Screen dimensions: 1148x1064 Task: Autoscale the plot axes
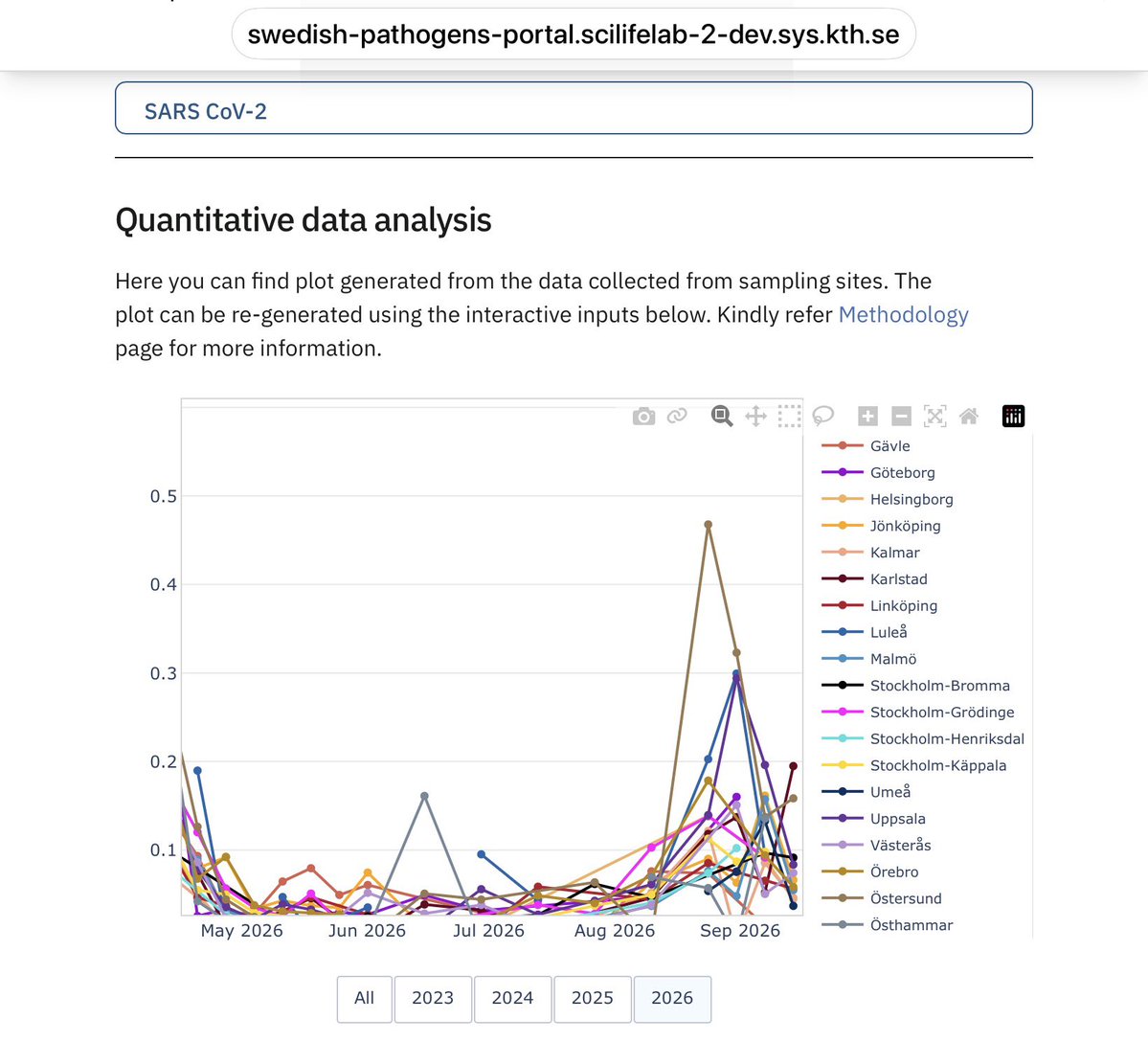pyautogui.click(x=934, y=416)
